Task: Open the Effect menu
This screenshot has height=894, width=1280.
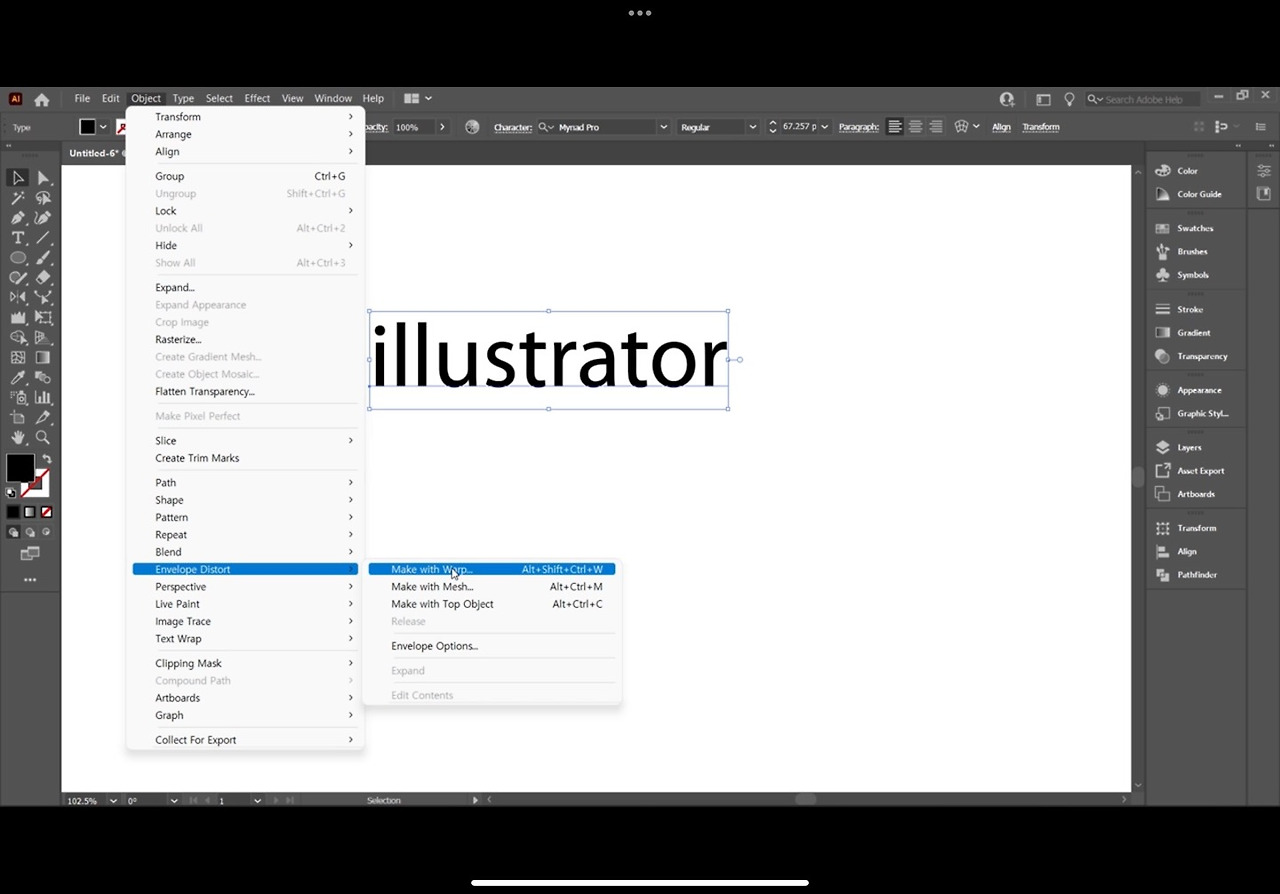Action: pos(257,99)
